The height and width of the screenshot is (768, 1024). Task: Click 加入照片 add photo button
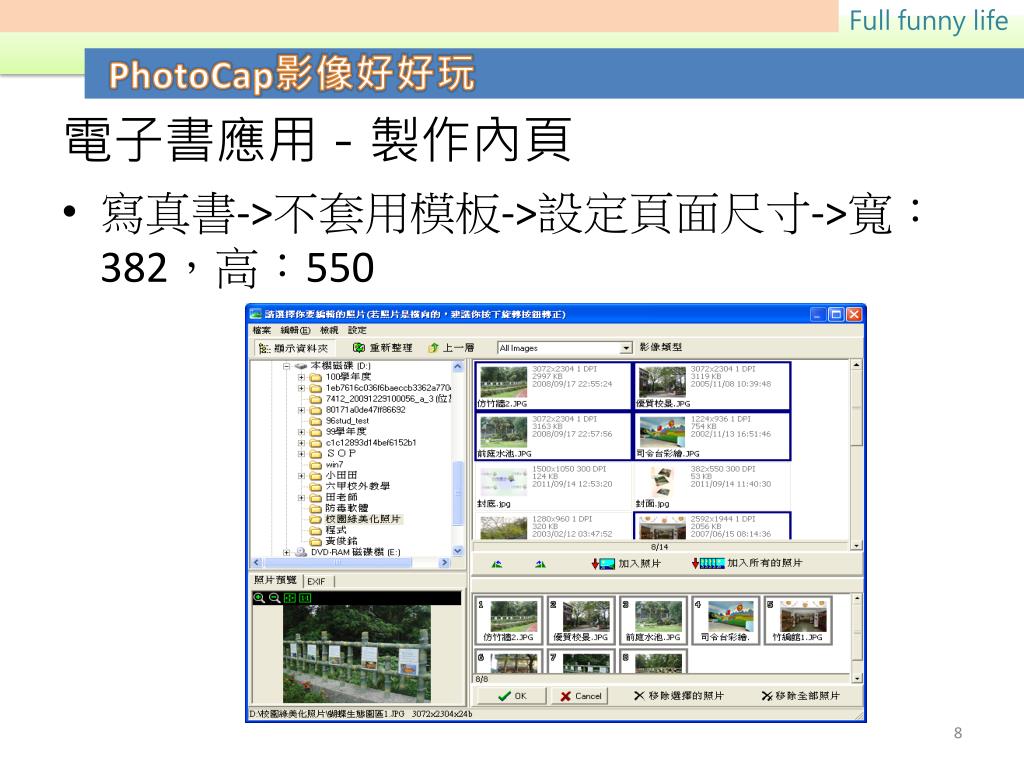click(626, 563)
